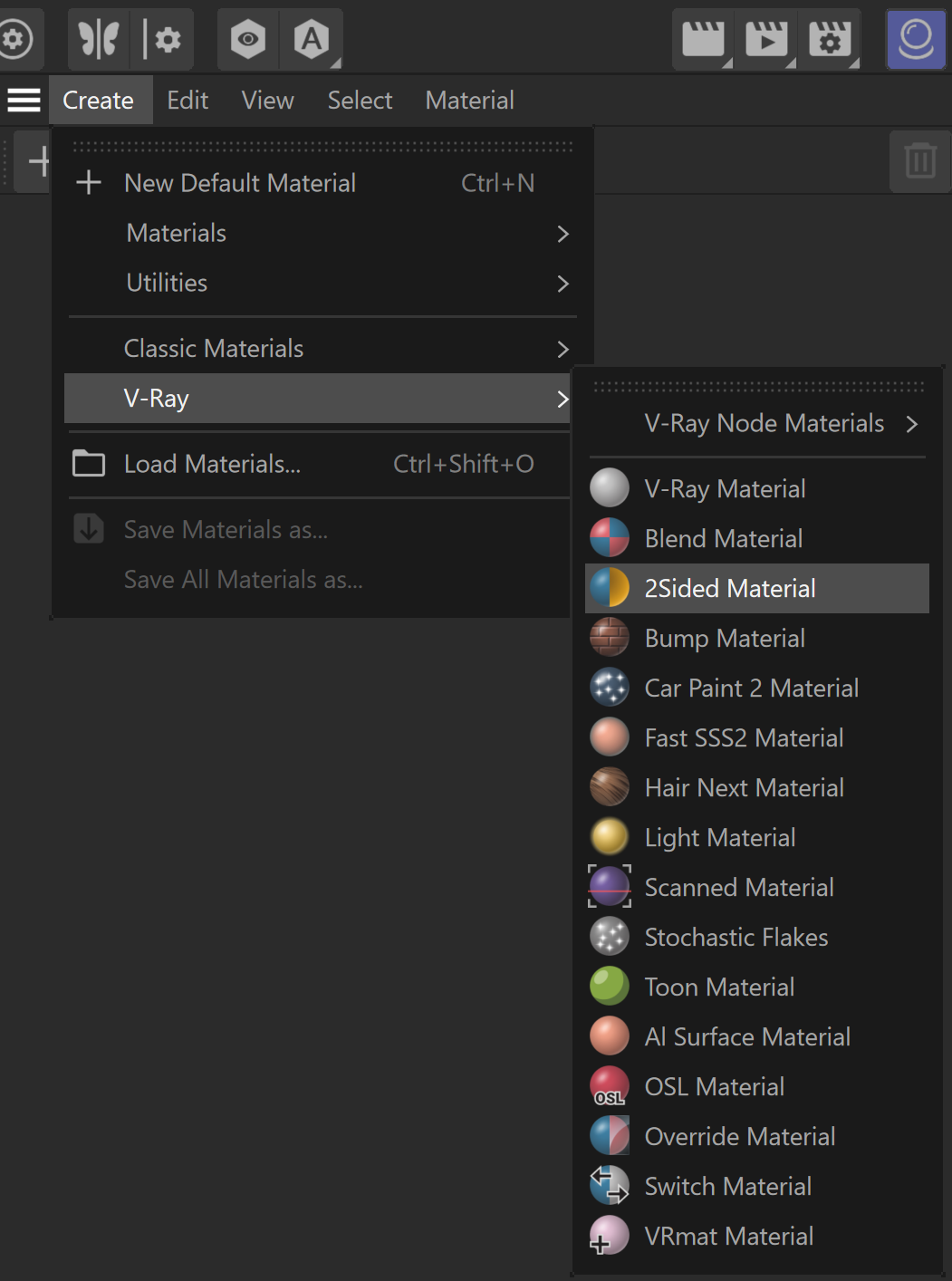Screen dimensions: 952x1281
Task: Click the dotted tear-off handle of V-Ray submenu
Action: (x=759, y=387)
